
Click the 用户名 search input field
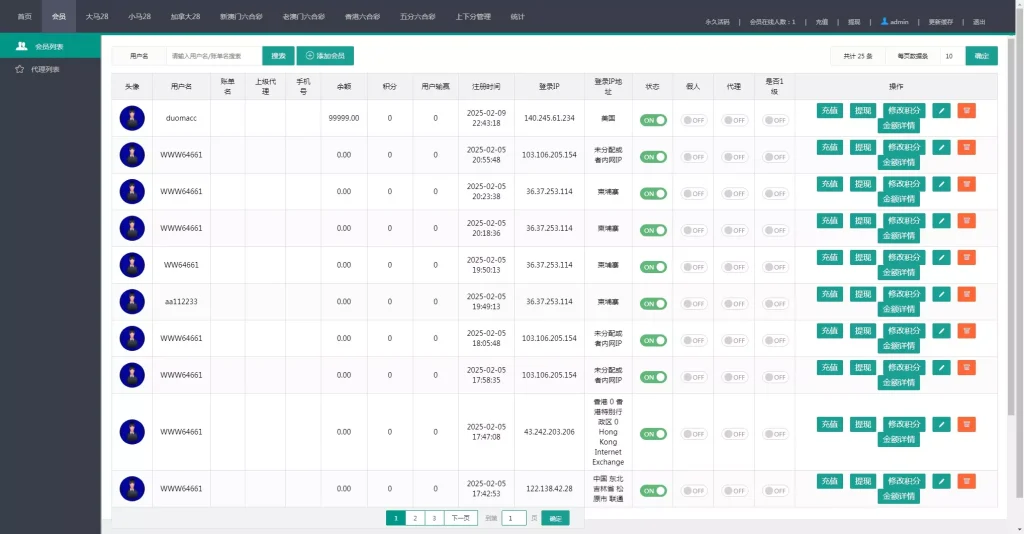[x=213, y=57]
